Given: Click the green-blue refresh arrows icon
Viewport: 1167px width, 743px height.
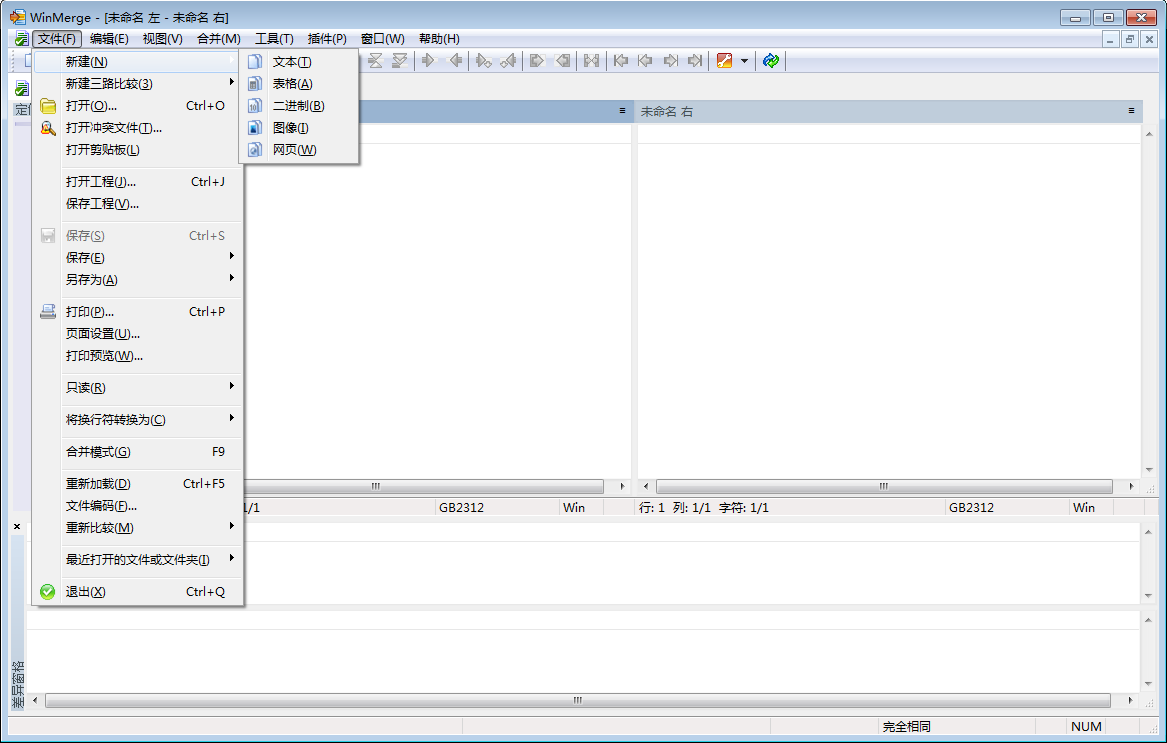Looking at the screenshot, I should coord(770,61).
